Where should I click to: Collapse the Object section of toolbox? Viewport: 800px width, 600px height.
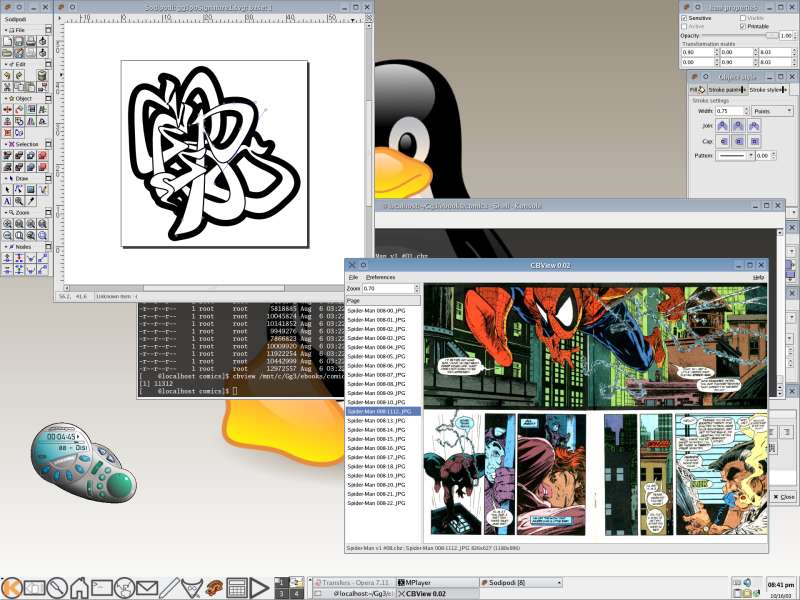click(6, 98)
